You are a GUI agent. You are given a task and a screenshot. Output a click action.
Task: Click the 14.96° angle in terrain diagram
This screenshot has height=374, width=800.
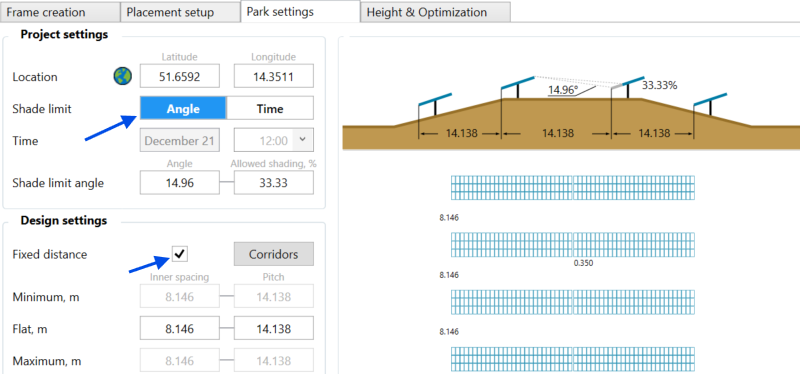click(563, 90)
